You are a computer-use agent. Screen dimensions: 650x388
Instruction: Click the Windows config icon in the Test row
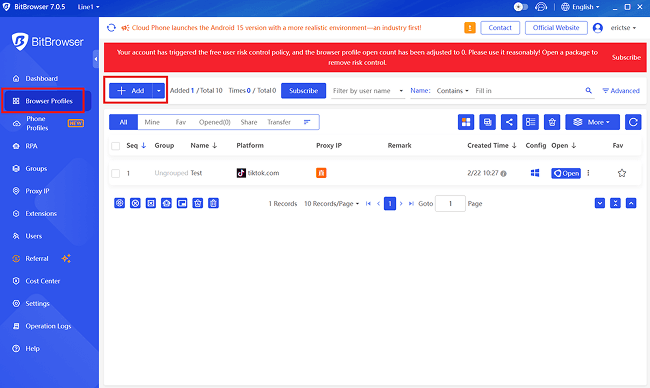click(x=535, y=173)
